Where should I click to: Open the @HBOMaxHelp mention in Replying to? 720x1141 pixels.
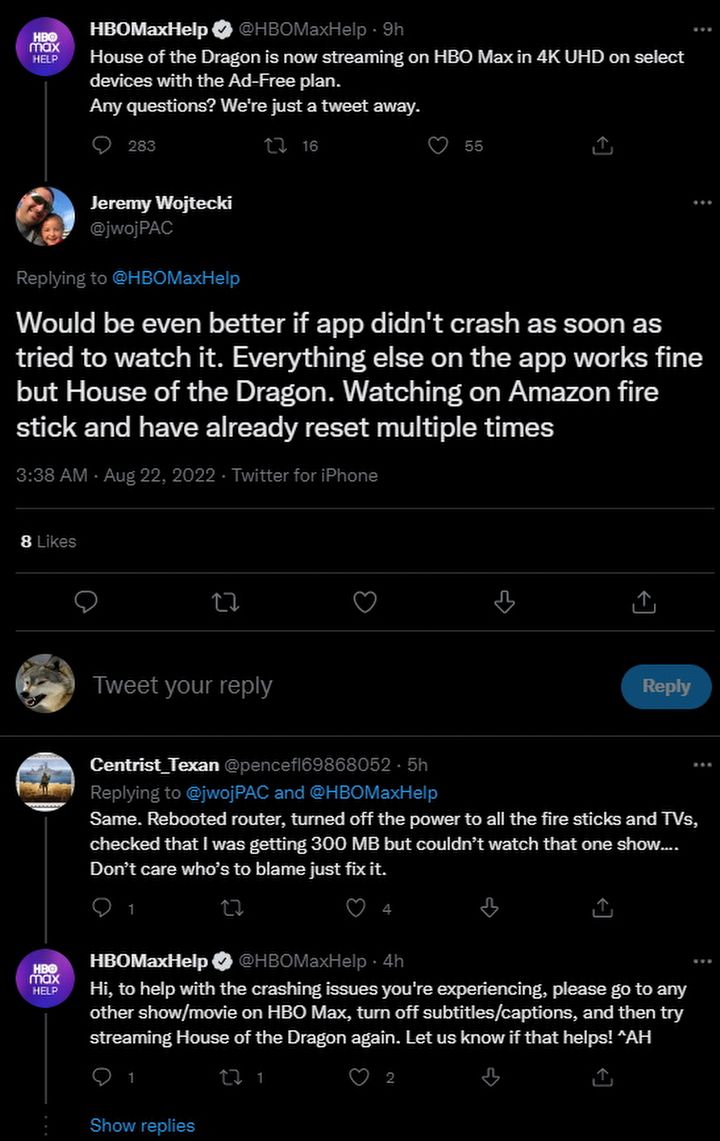click(176, 277)
